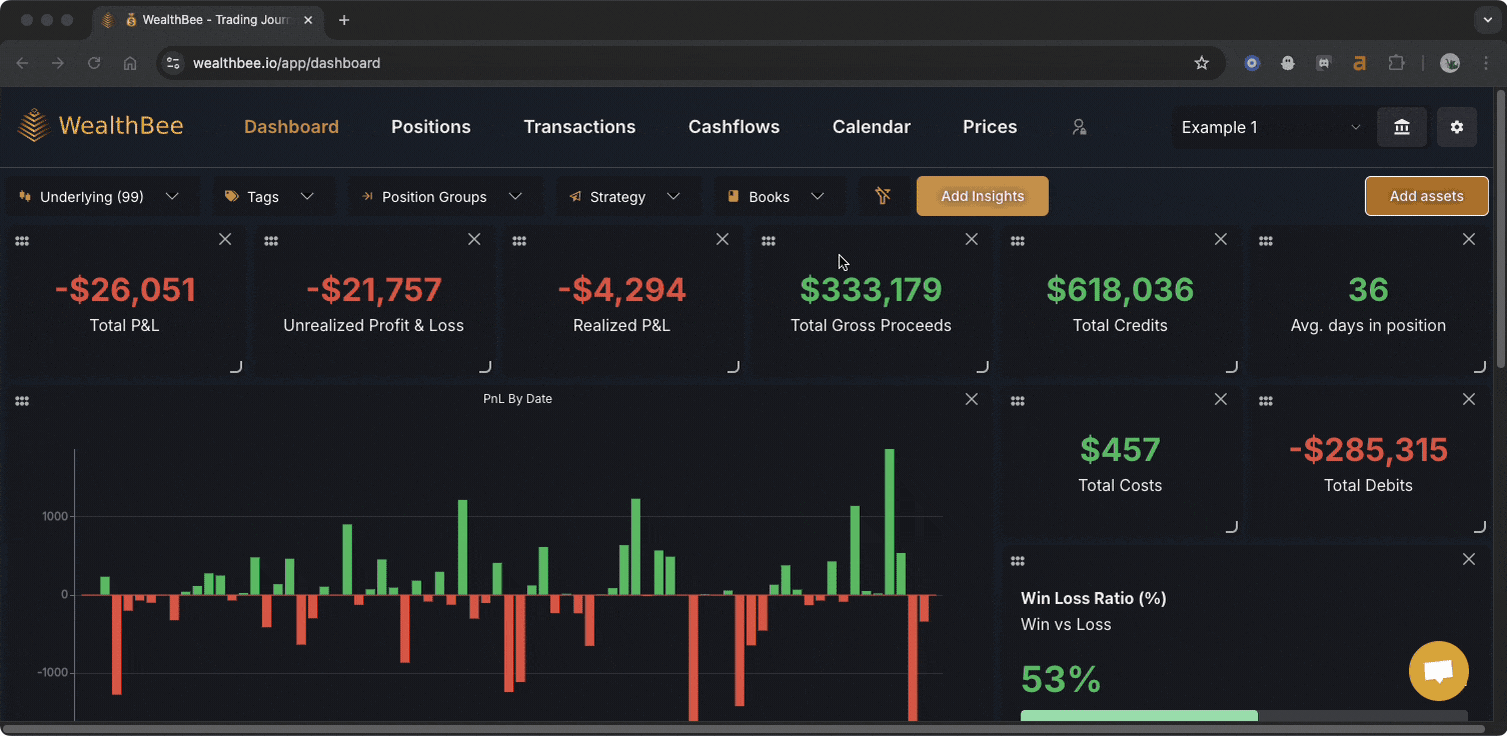This screenshot has height=736, width=1507.
Task: Open the settings gear button
Action: [x=1457, y=127]
